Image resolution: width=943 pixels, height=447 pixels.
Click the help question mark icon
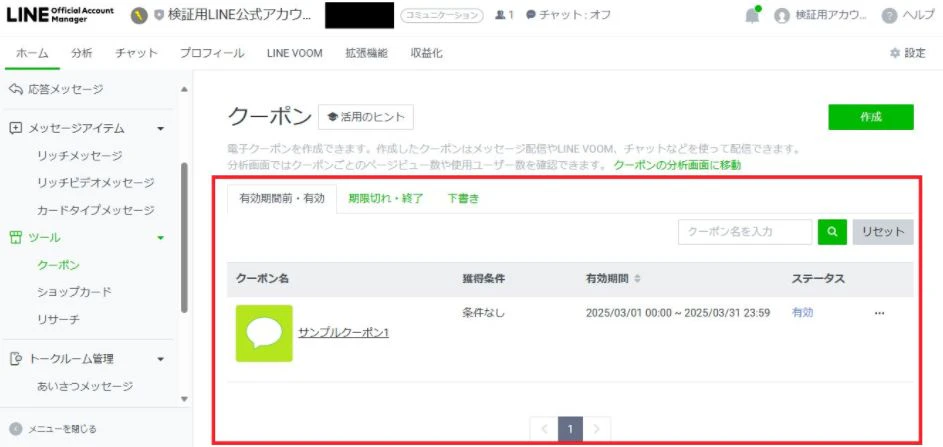coord(889,16)
